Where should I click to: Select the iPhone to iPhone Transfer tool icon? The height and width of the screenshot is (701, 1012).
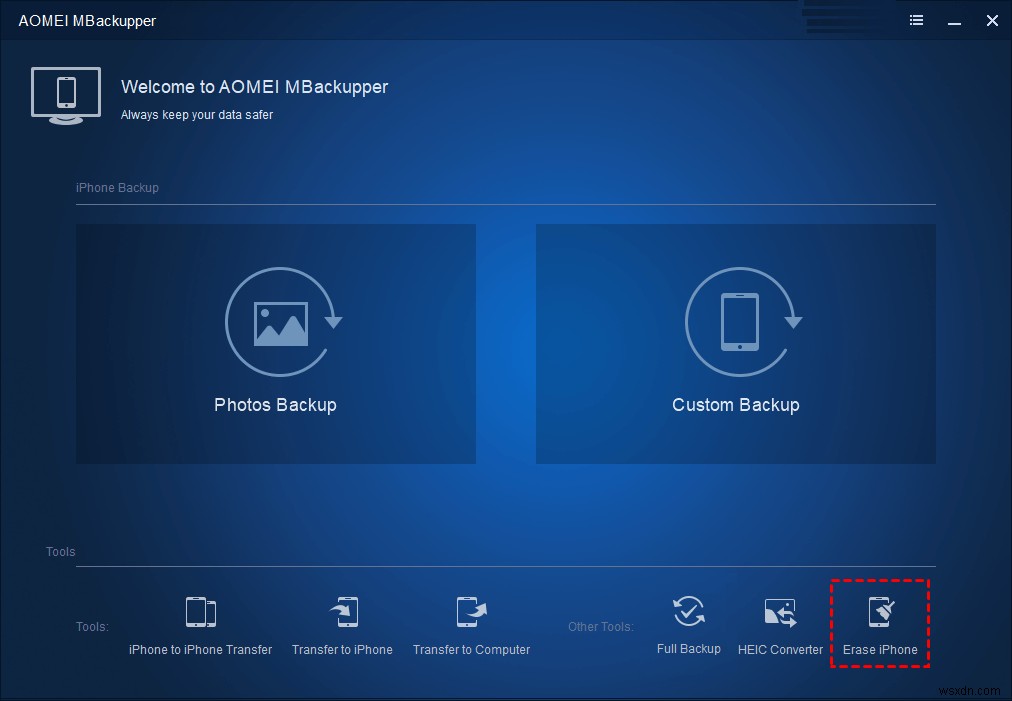point(200,611)
